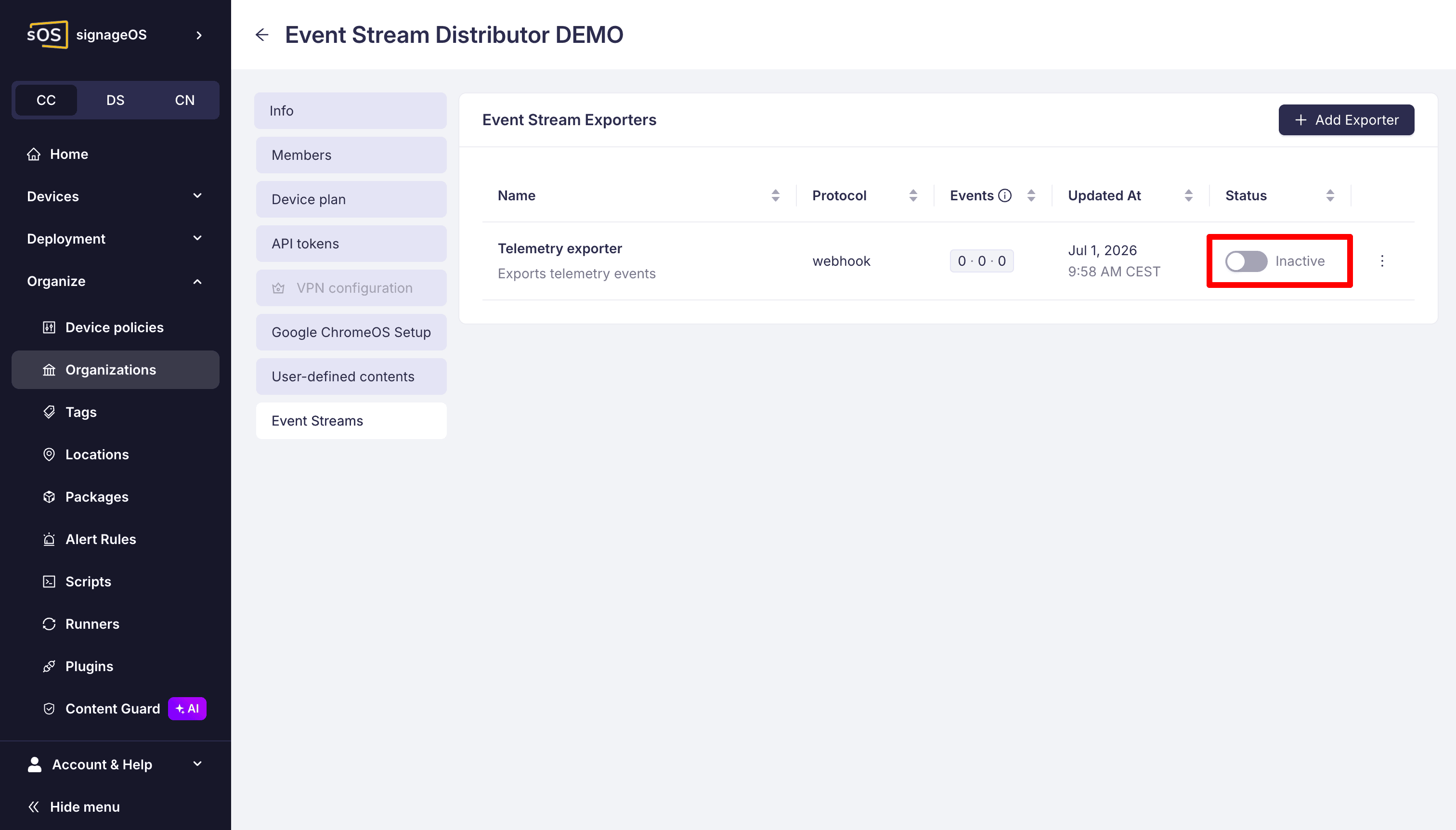Collapse the Organize section chevron
The height and width of the screenshot is (830, 1456).
(197, 281)
